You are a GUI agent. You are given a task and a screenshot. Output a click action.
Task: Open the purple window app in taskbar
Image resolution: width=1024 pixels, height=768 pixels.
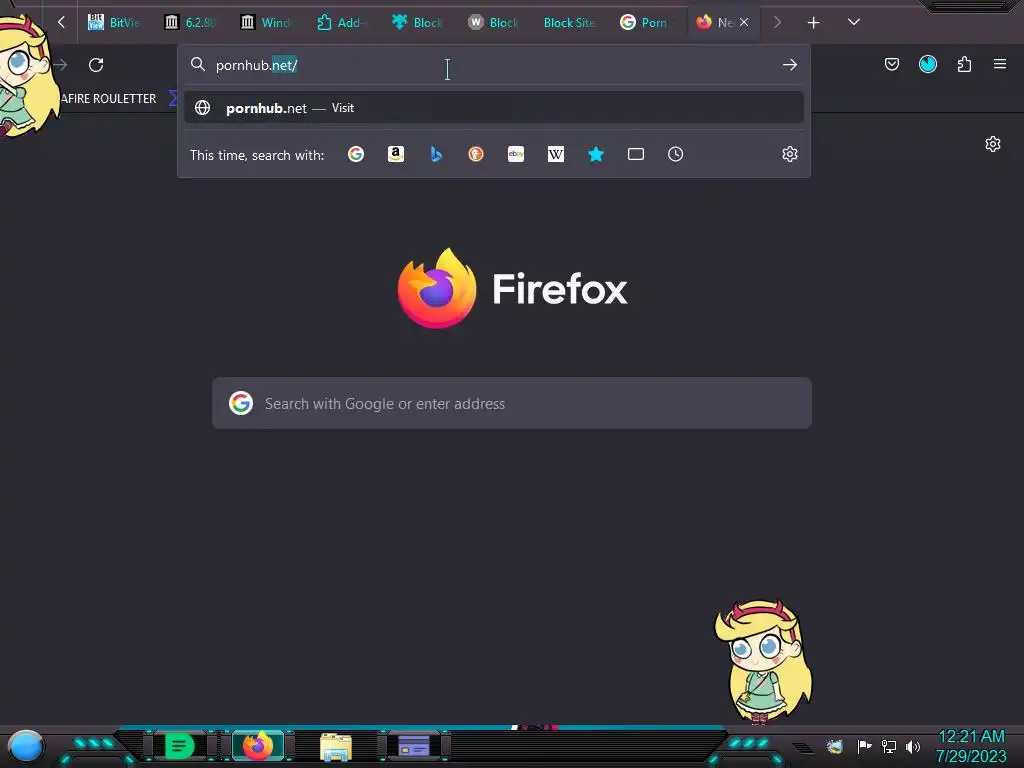414,746
